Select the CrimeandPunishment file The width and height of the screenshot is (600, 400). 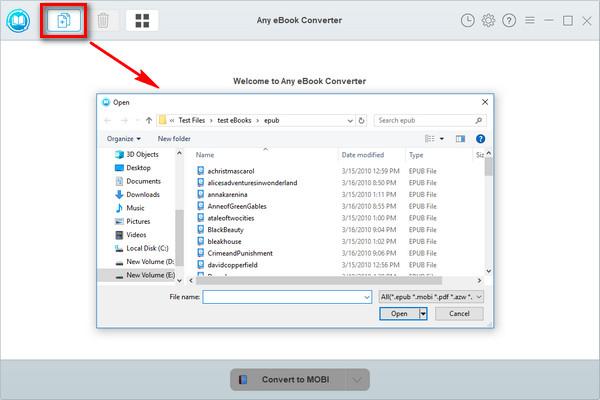240,253
